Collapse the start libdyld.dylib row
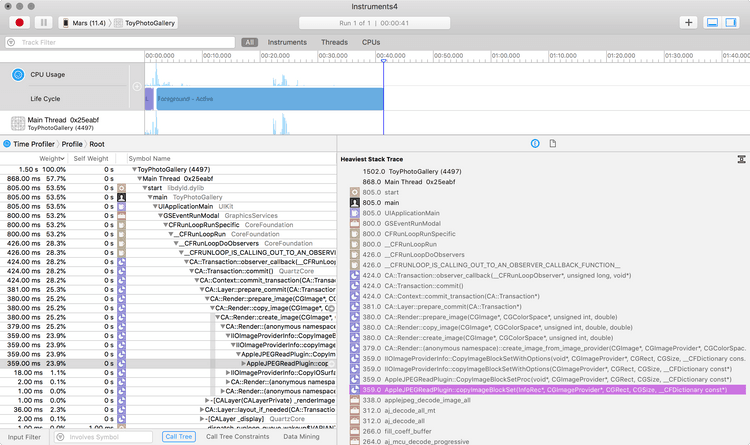 pyautogui.click(x=145, y=188)
